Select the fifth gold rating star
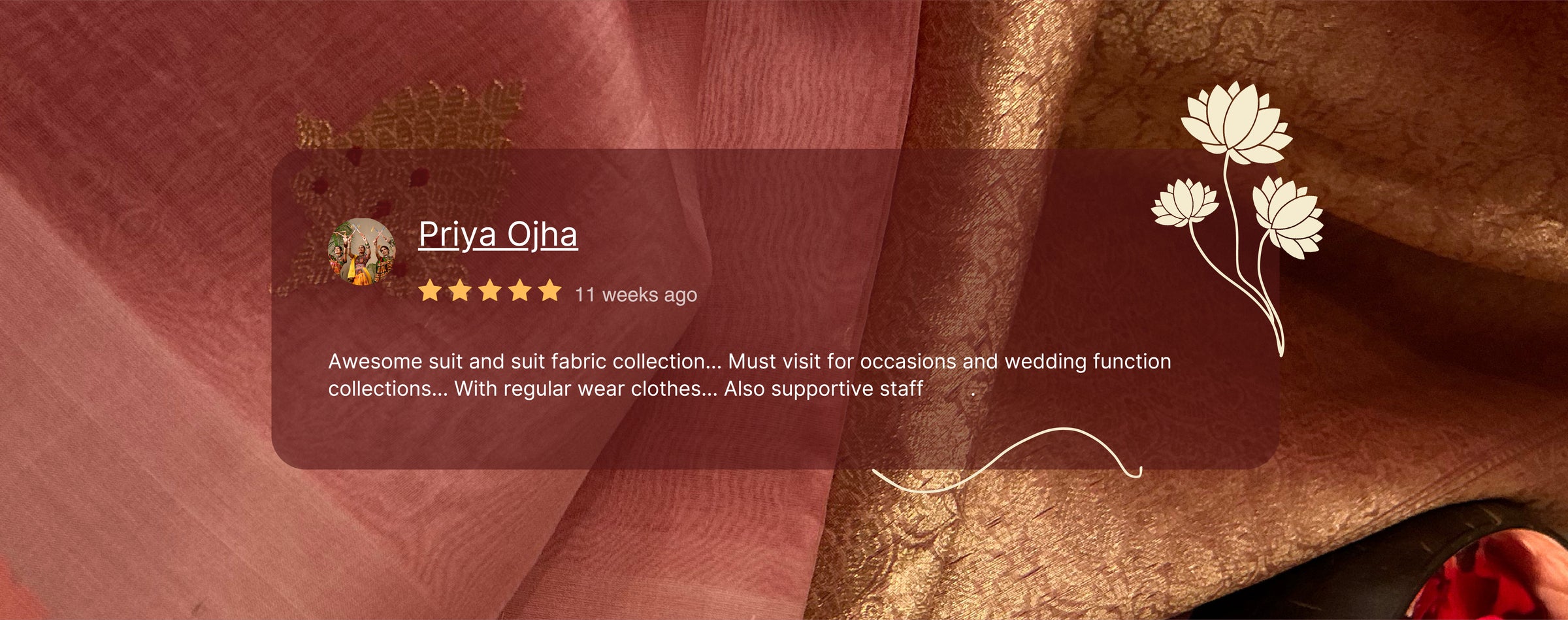The height and width of the screenshot is (620, 1568). click(x=550, y=290)
